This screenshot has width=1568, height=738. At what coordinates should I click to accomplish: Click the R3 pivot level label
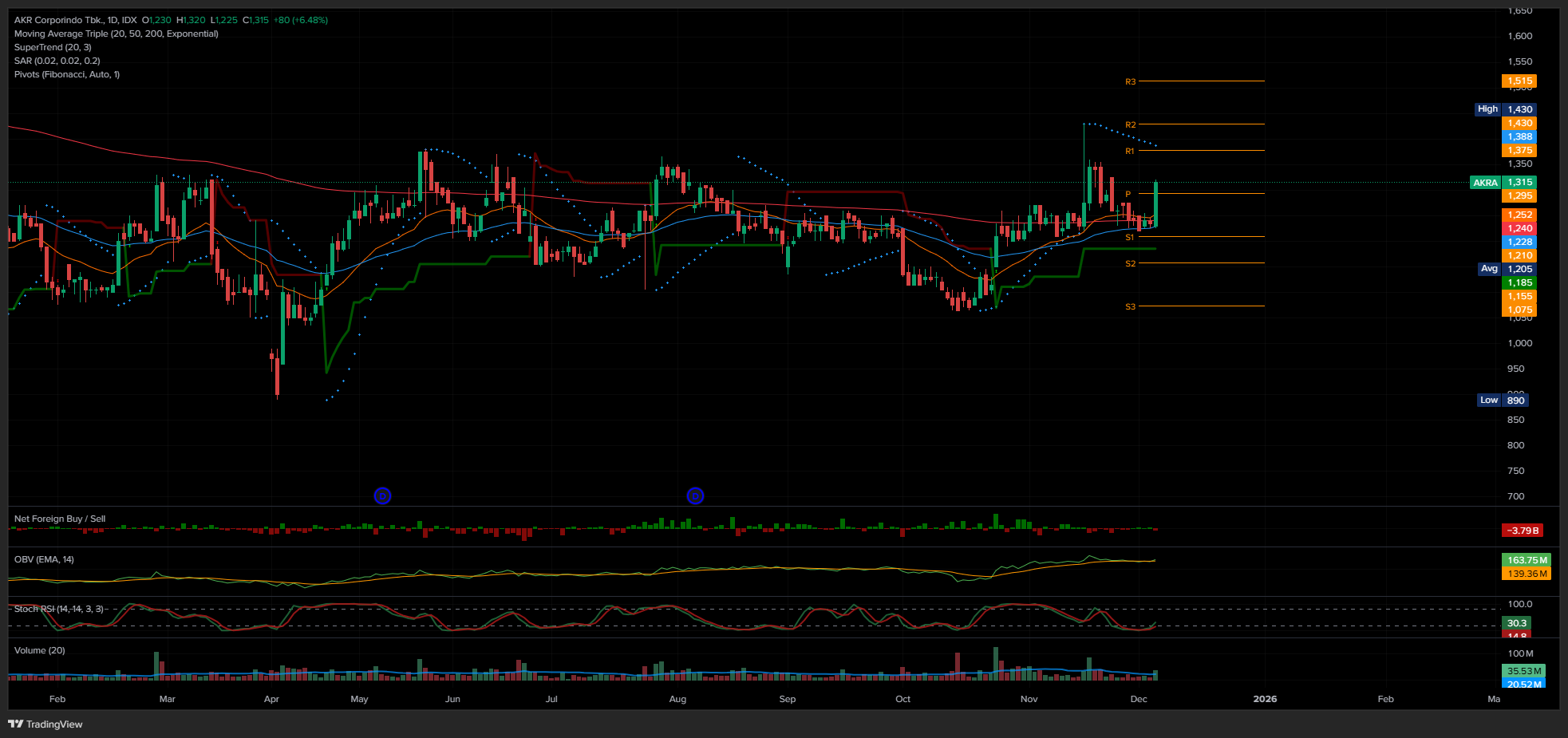coord(1130,81)
